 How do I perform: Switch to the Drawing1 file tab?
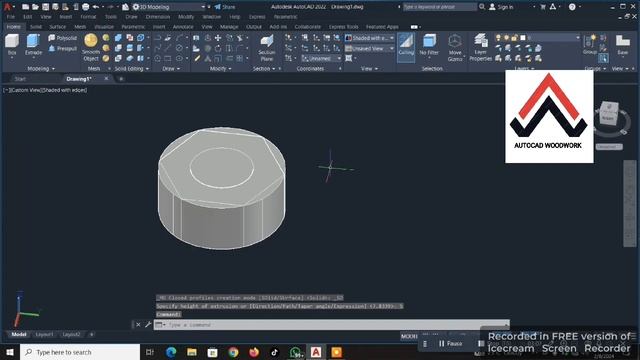(79, 79)
